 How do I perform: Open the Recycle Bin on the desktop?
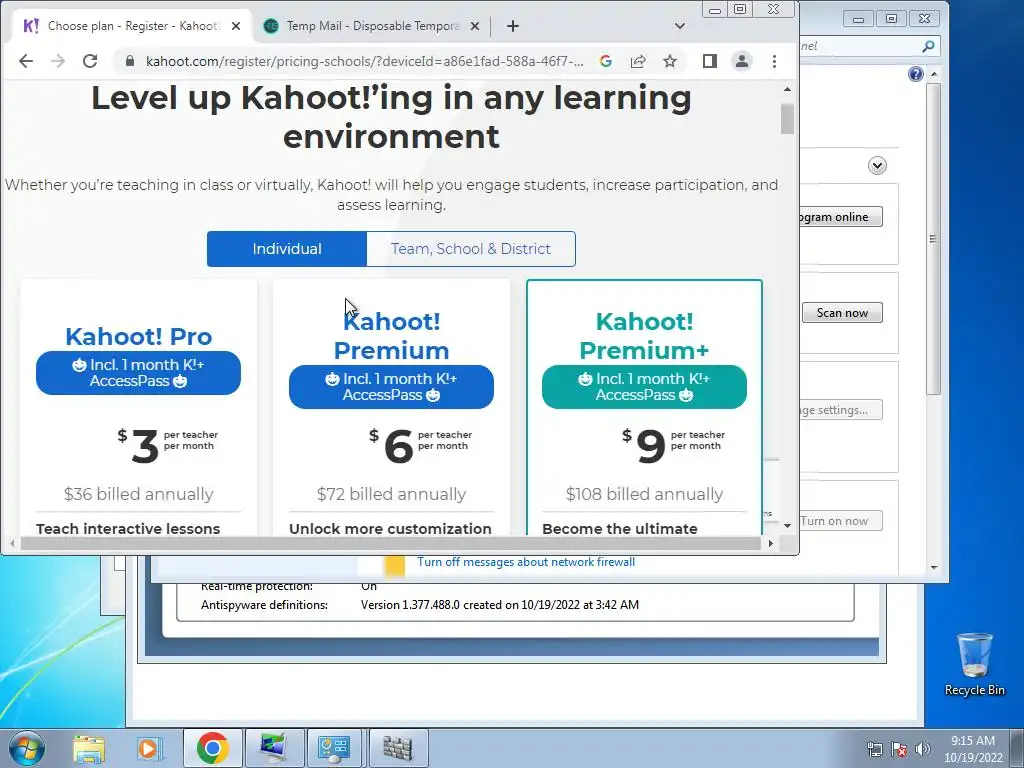point(974,664)
